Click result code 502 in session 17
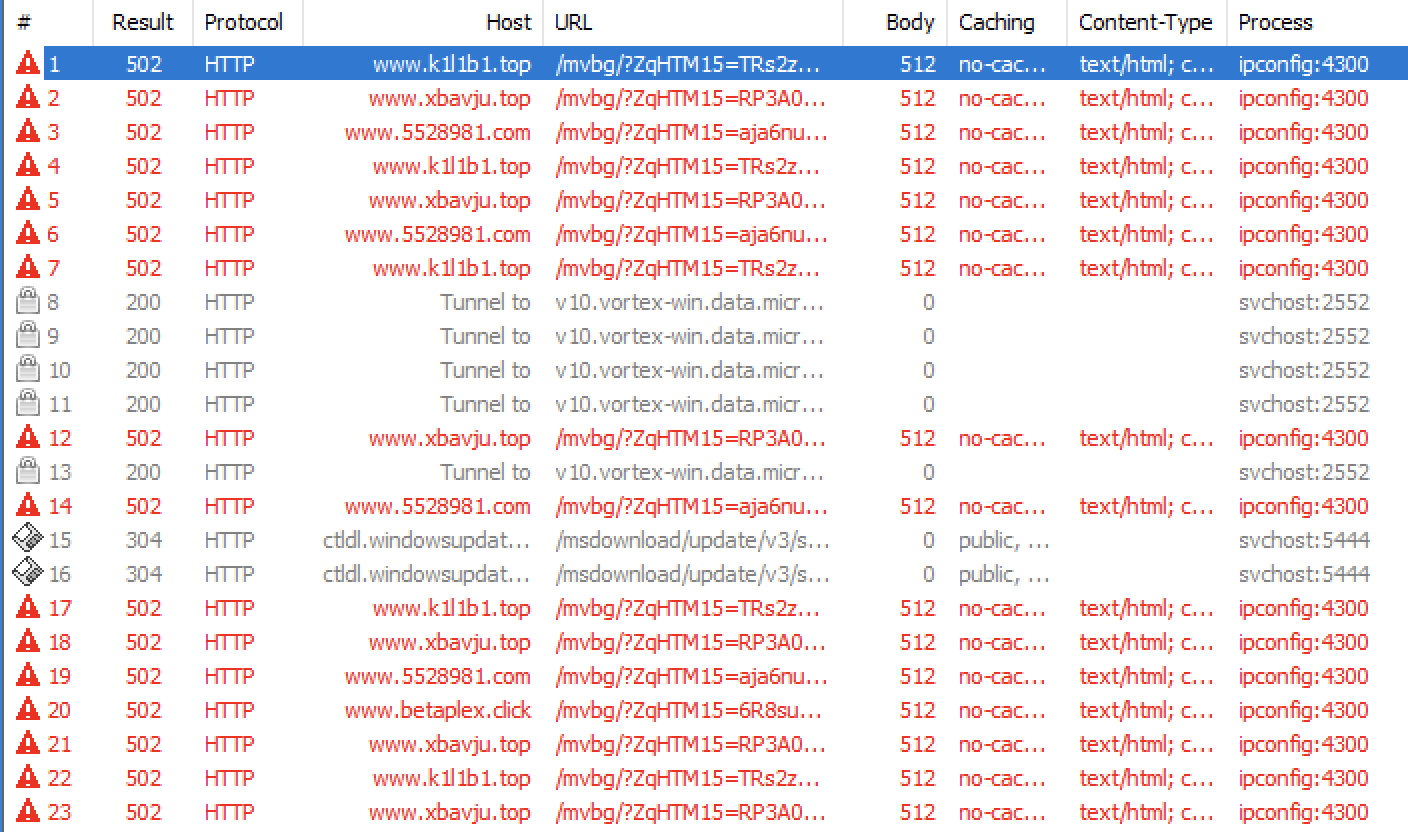 [143, 608]
